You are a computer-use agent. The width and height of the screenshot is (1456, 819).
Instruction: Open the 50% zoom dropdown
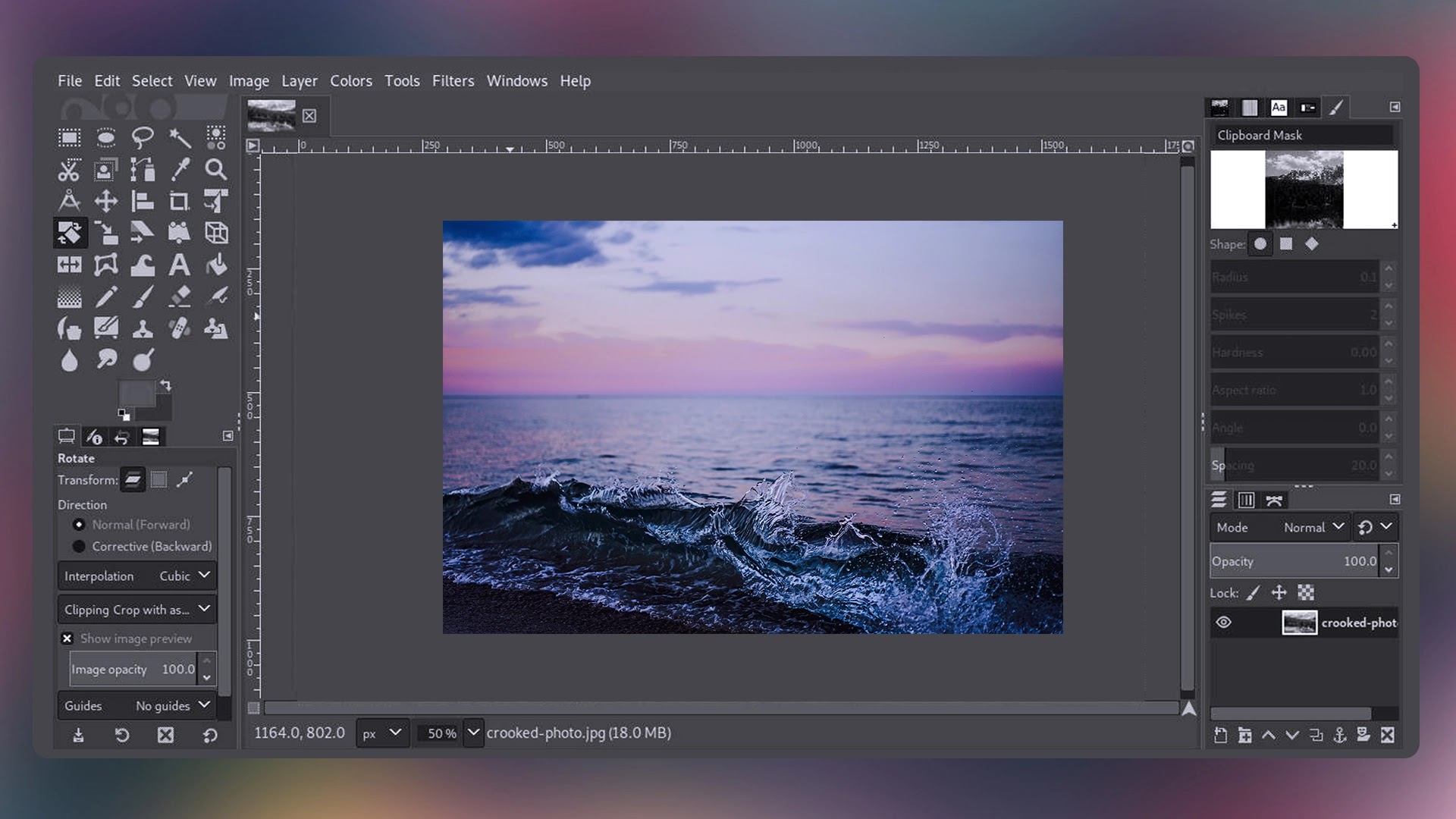coord(473,733)
